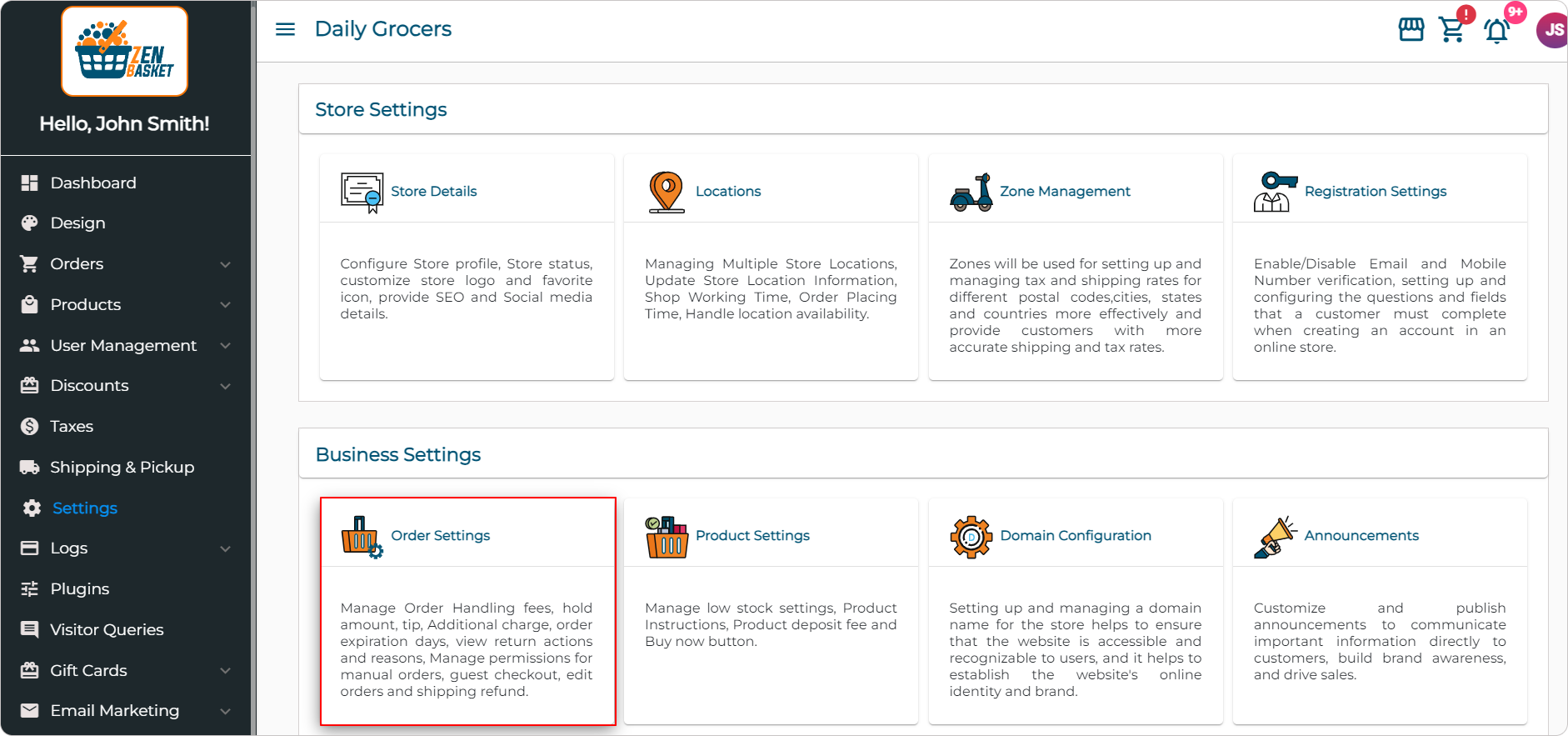Screen dimensions: 1568x736
Task: Go to Dashboard in sidebar
Action: pos(92,183)
